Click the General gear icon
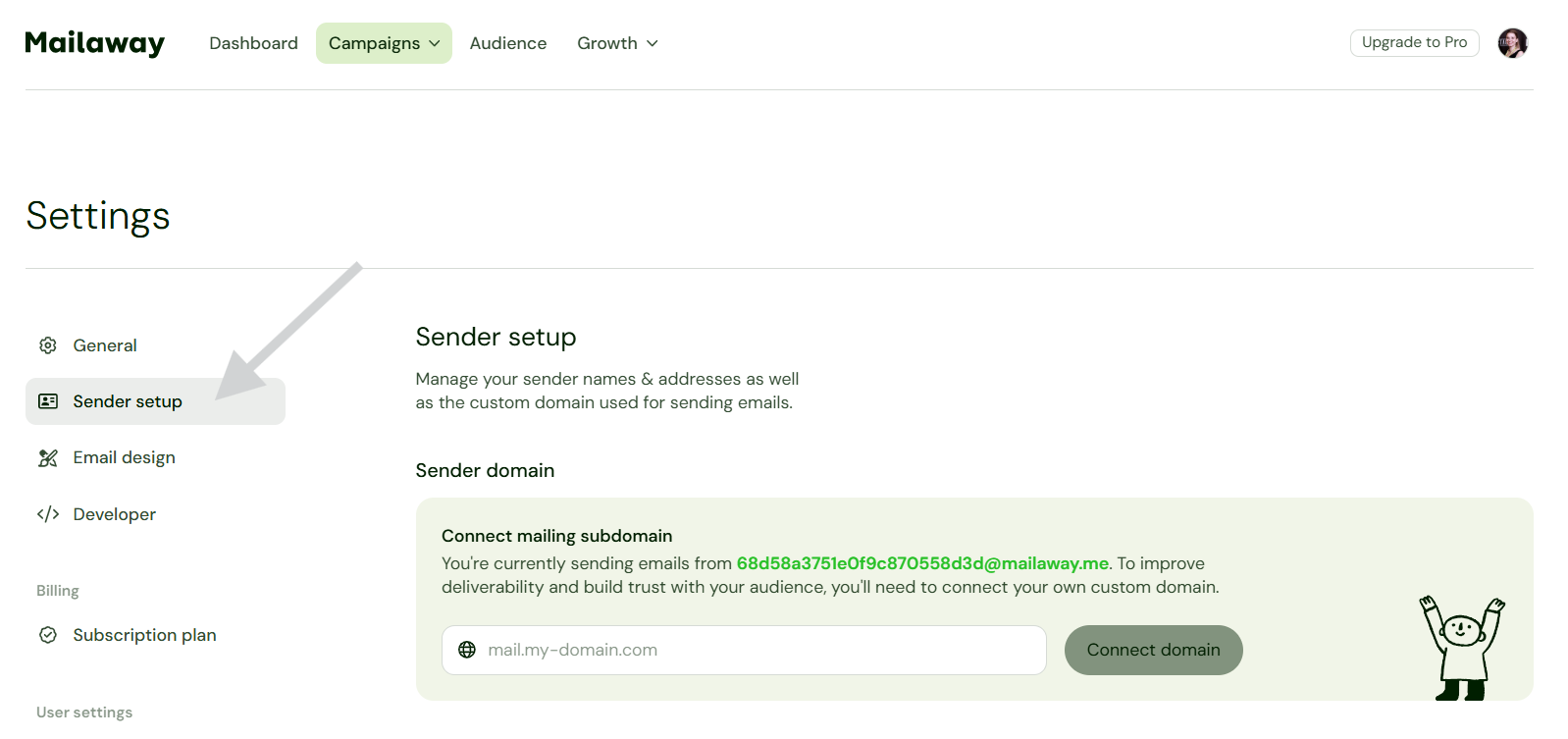 tap(48, 345)
